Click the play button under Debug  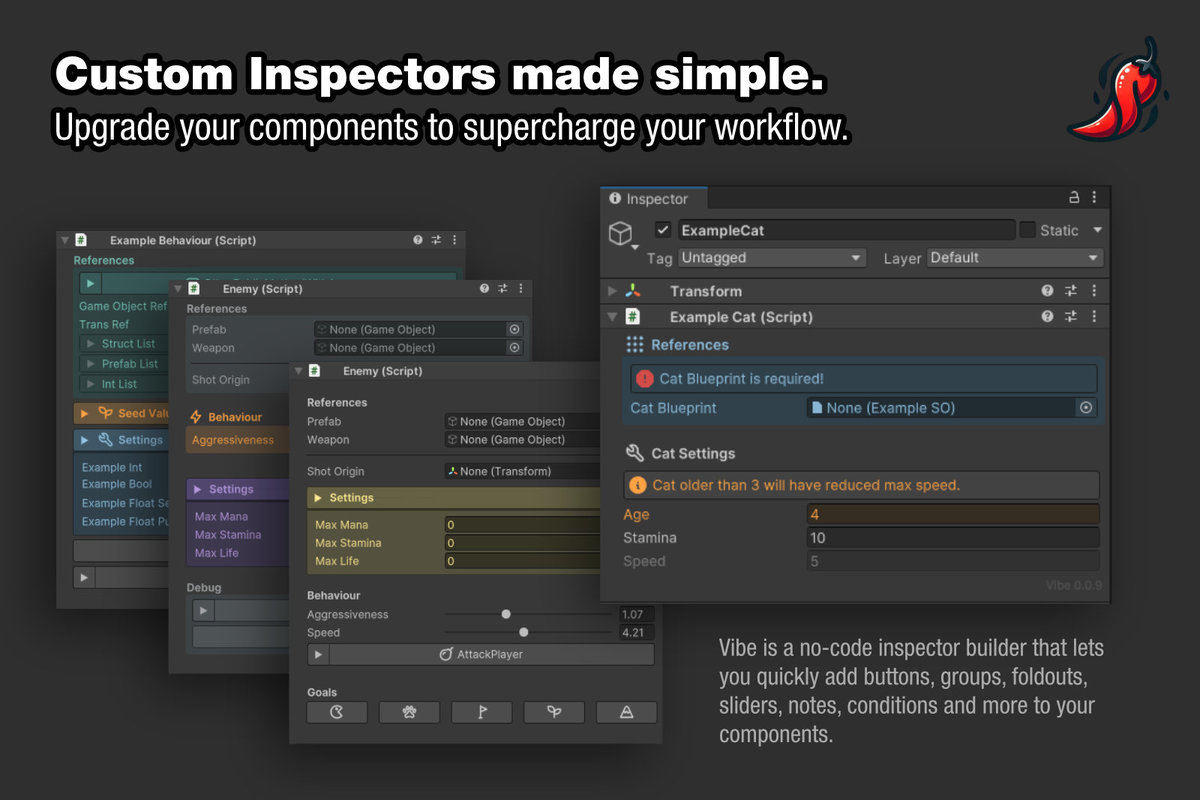204,610
